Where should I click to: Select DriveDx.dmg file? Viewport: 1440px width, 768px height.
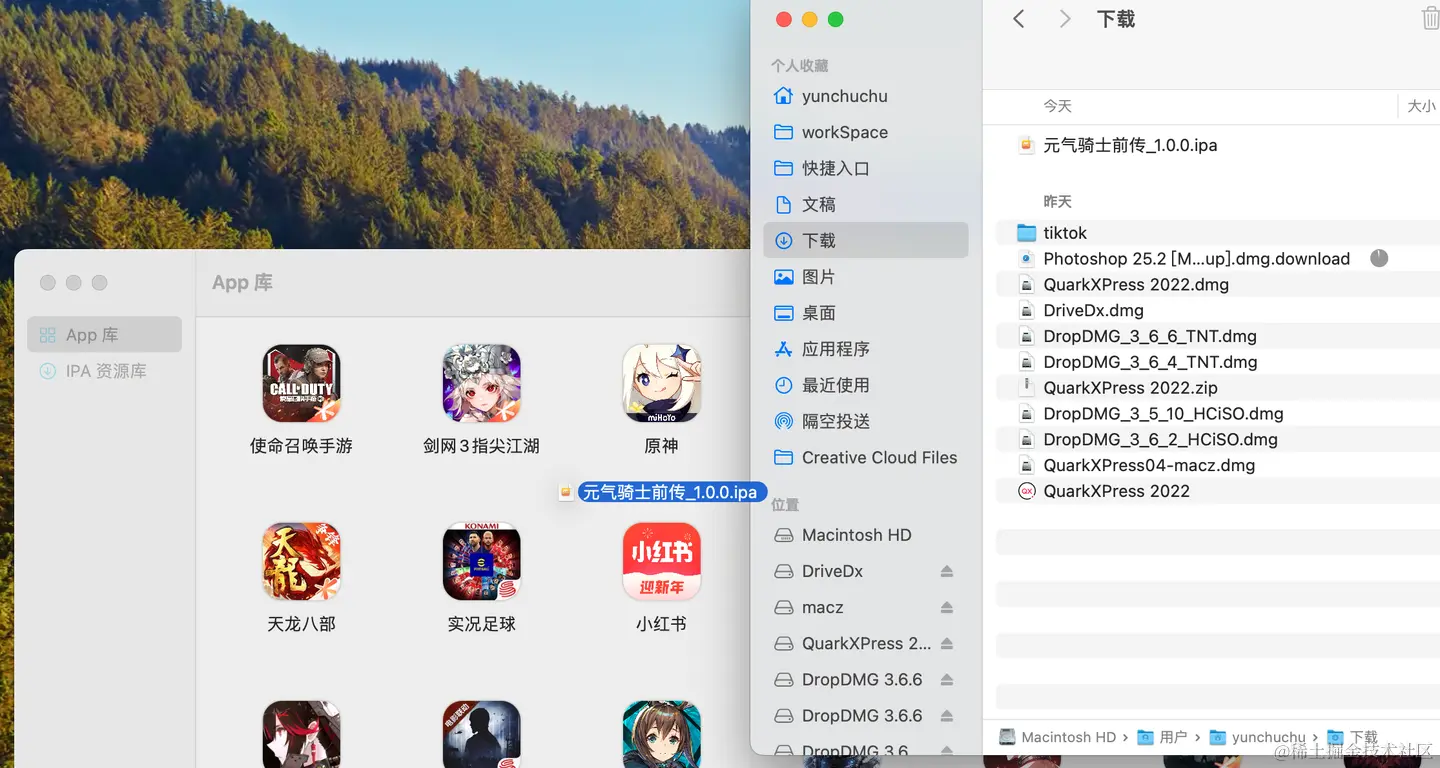pos(1218,310)
